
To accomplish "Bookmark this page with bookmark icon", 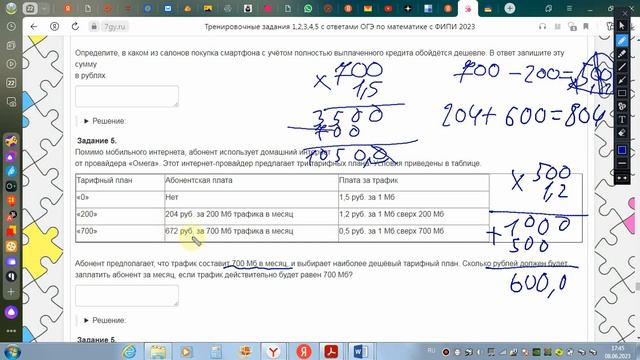I will (x=586, y=27).
